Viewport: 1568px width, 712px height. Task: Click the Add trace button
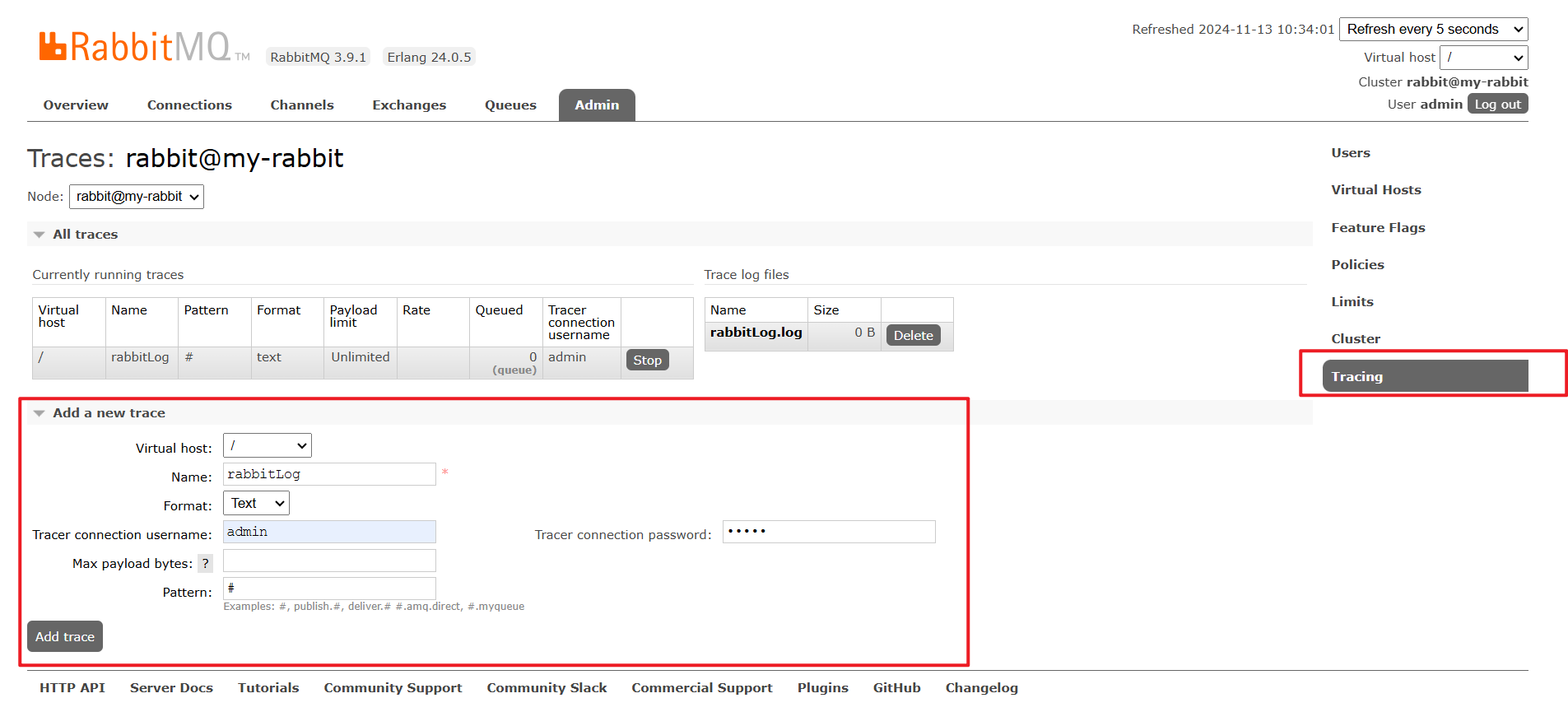[65, 637]
